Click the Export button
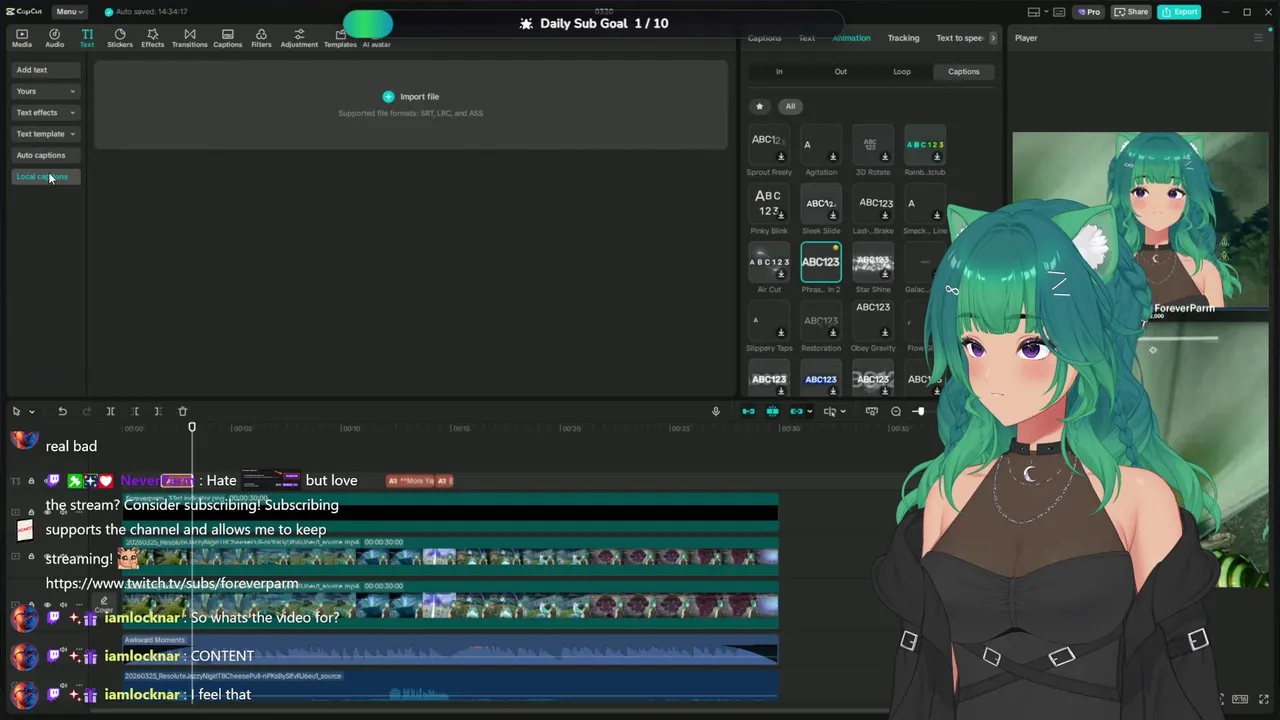 click(1179, 12)
